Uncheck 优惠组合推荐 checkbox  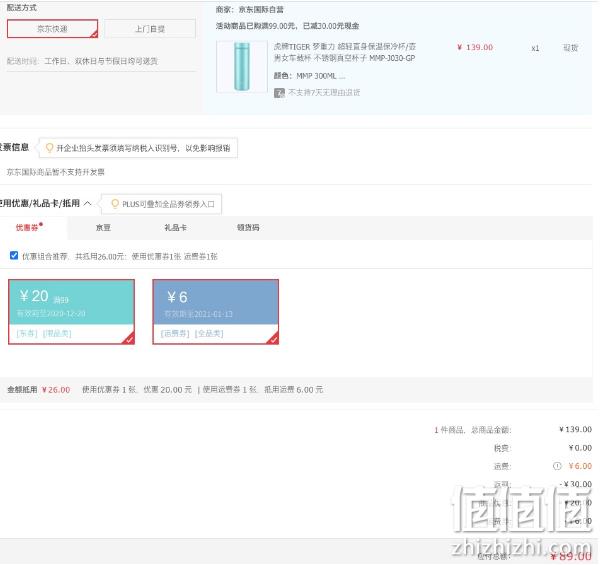(x=14, y=255)
